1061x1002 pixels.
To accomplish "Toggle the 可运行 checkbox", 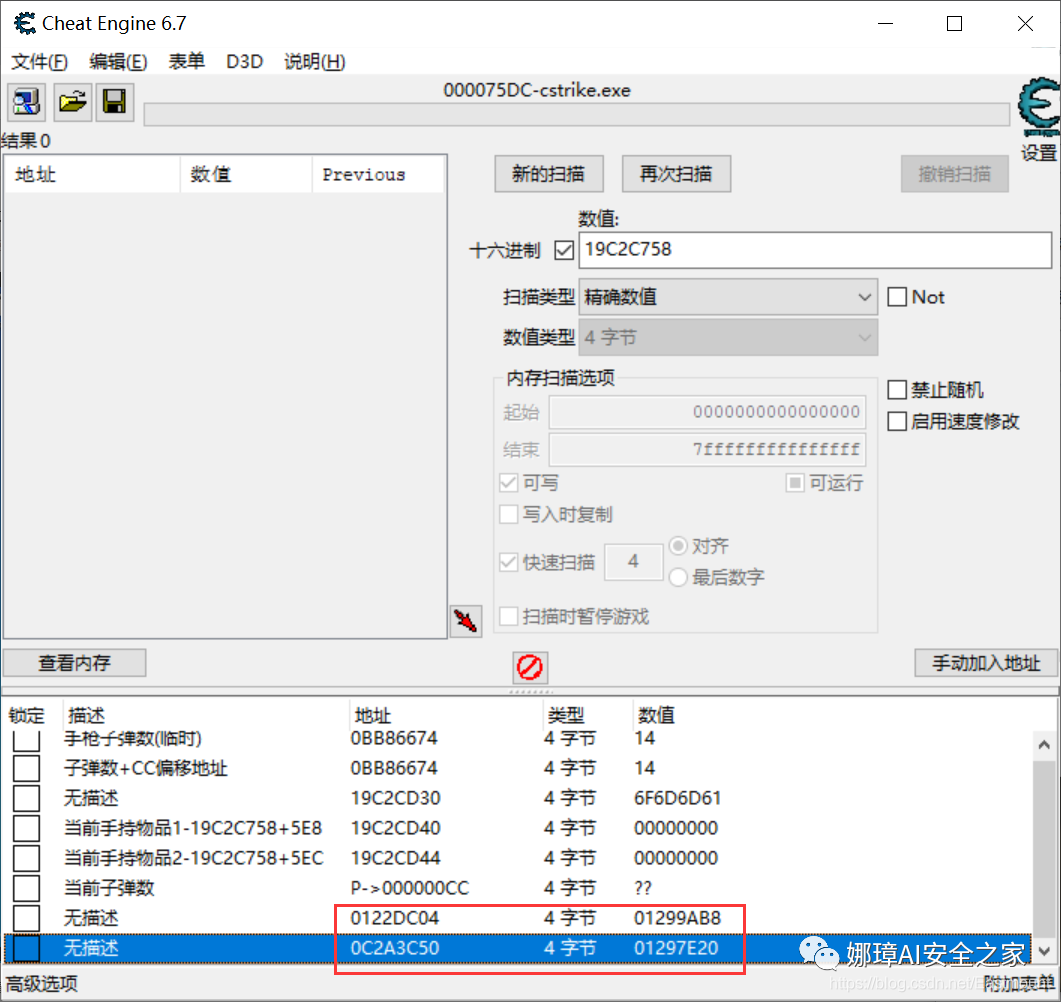I will (x=794, y=483).
